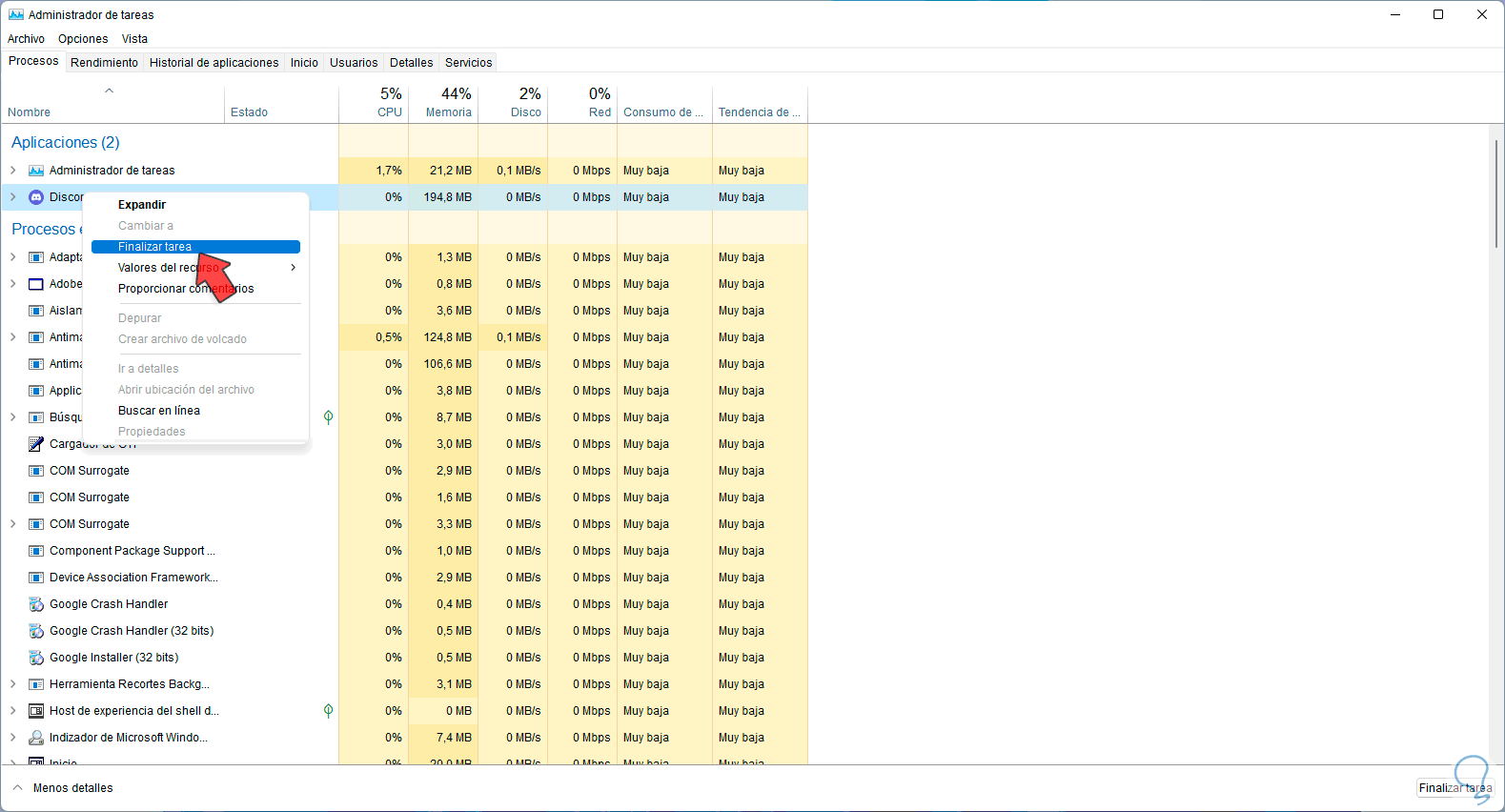The width and height of the screenshot is (1505, 812).
Task: Click the Task Manager icon in the title bar
Action: [15, 14]
